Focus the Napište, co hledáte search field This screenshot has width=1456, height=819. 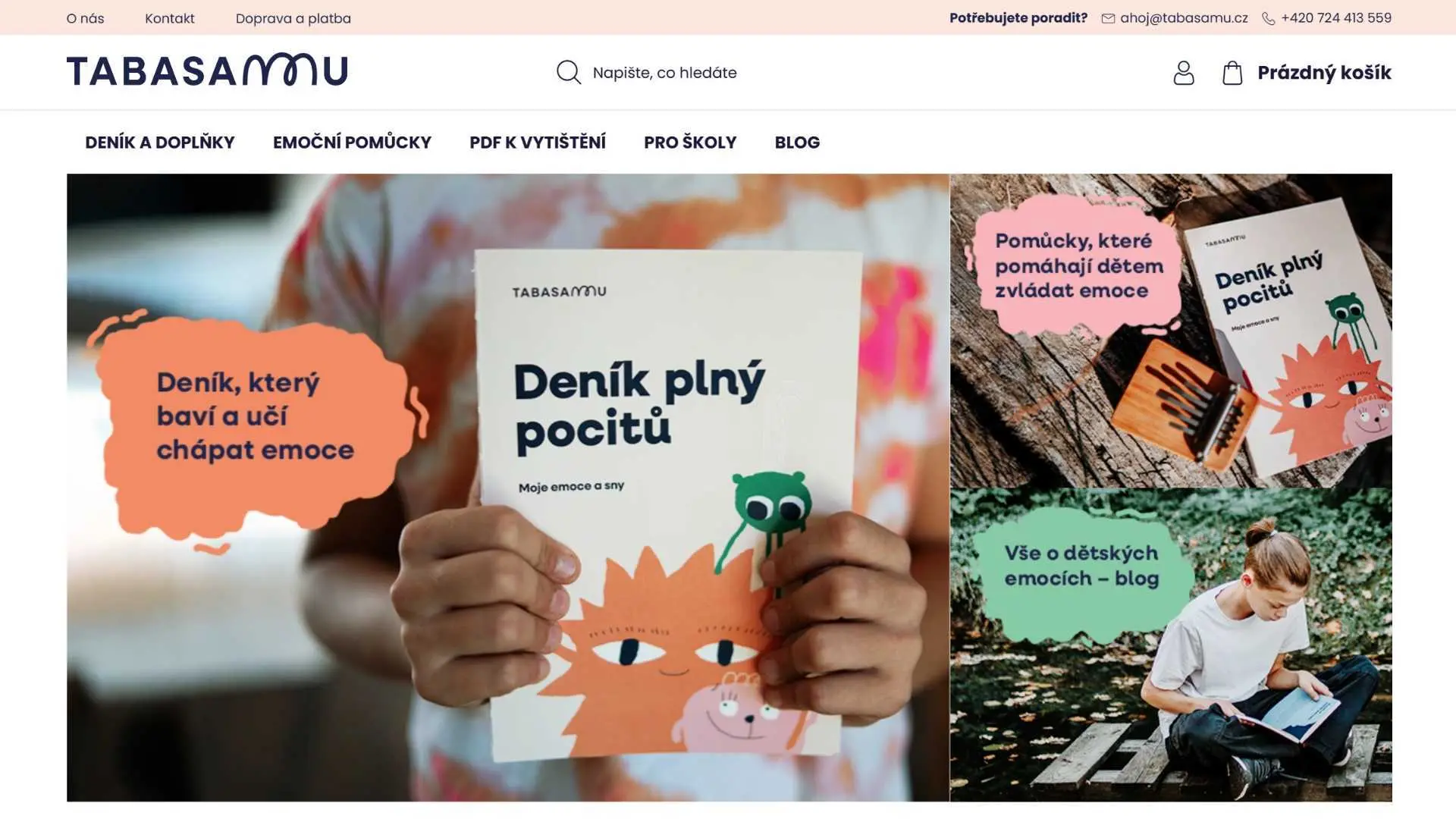tap(758, 73)
